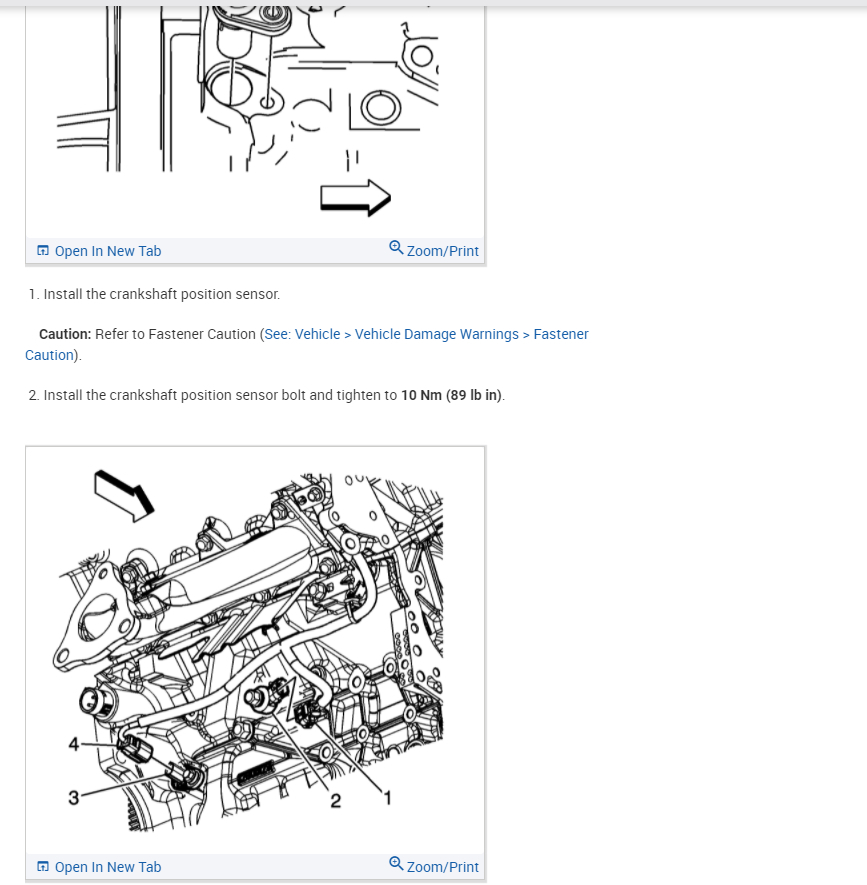Click the magnifier icon under the upper diagram

click(396, 248)
